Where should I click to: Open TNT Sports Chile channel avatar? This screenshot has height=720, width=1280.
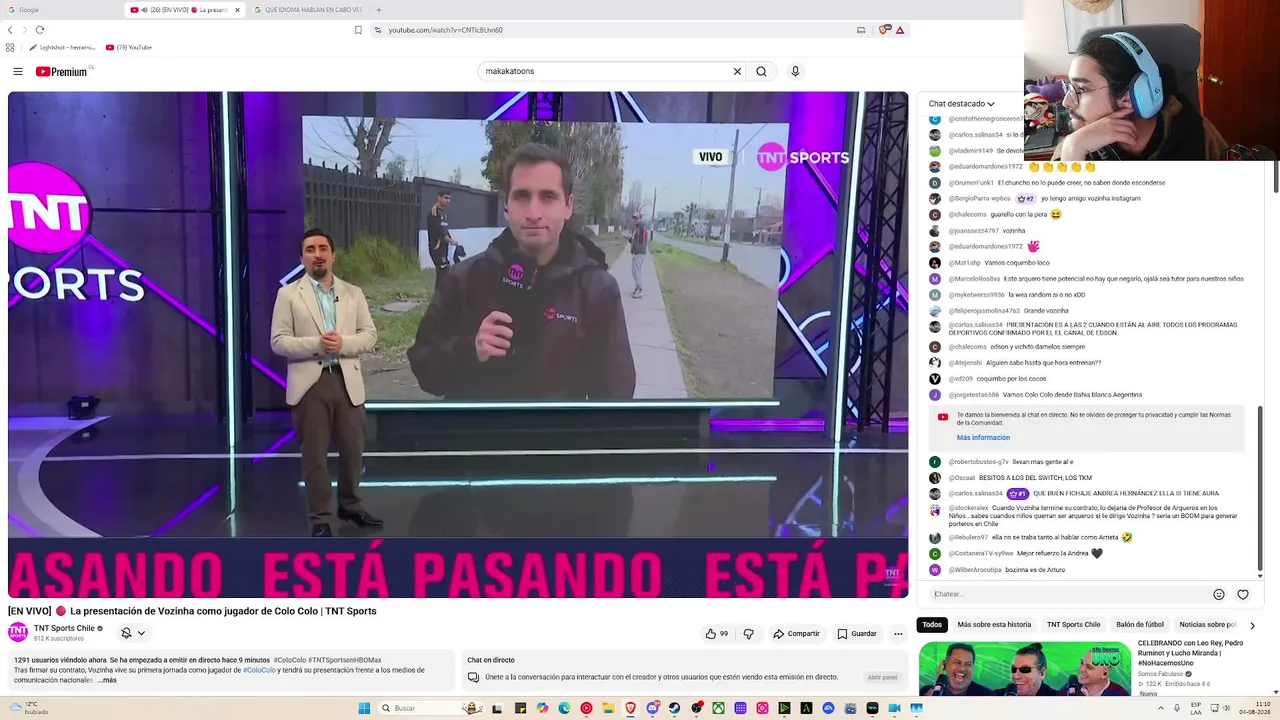click(x=18, y=632)
